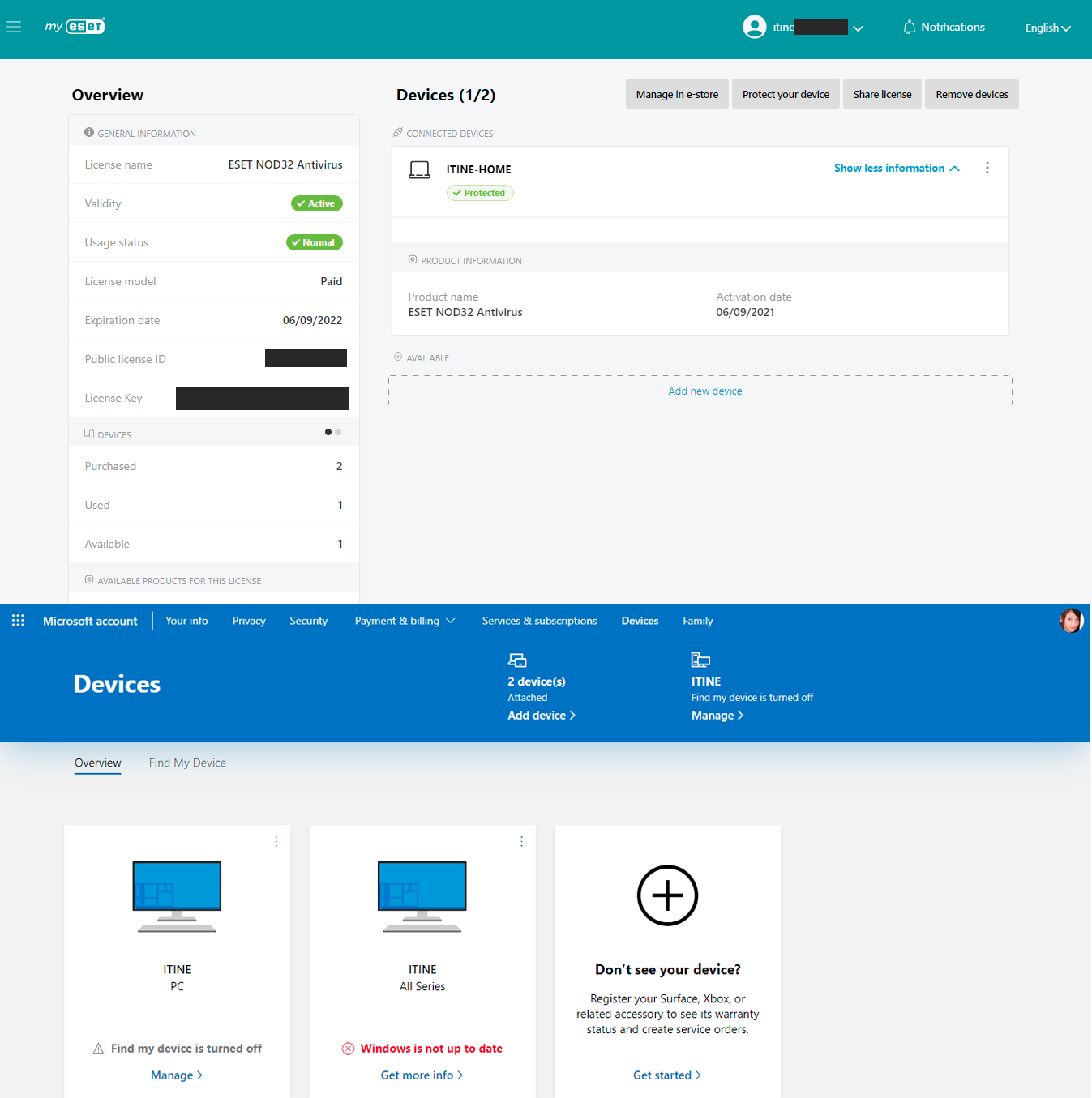Click the Product Information icon

click(x=413, y=259)
